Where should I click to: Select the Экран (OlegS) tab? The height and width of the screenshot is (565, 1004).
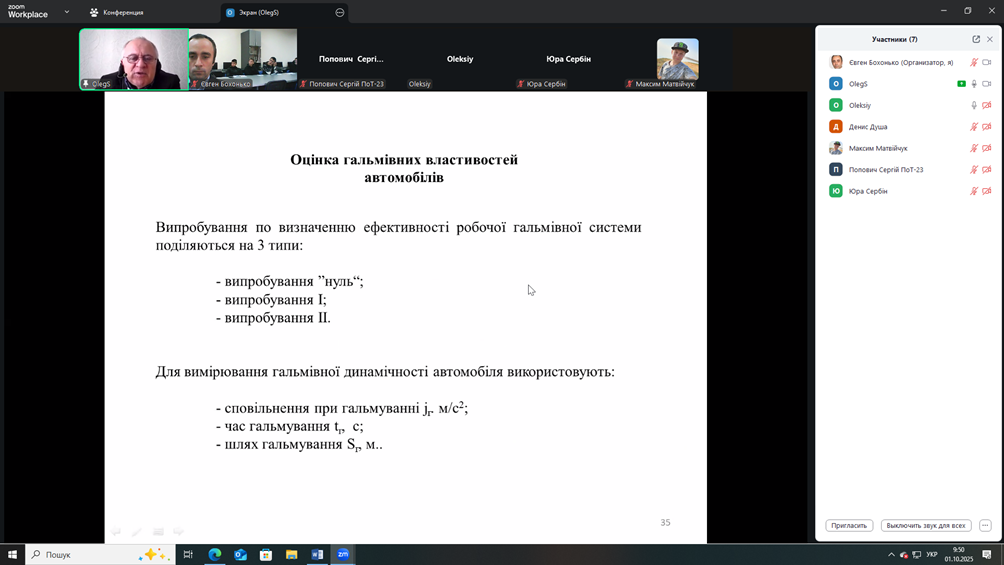pyautogui.click(x=258, y=12)
